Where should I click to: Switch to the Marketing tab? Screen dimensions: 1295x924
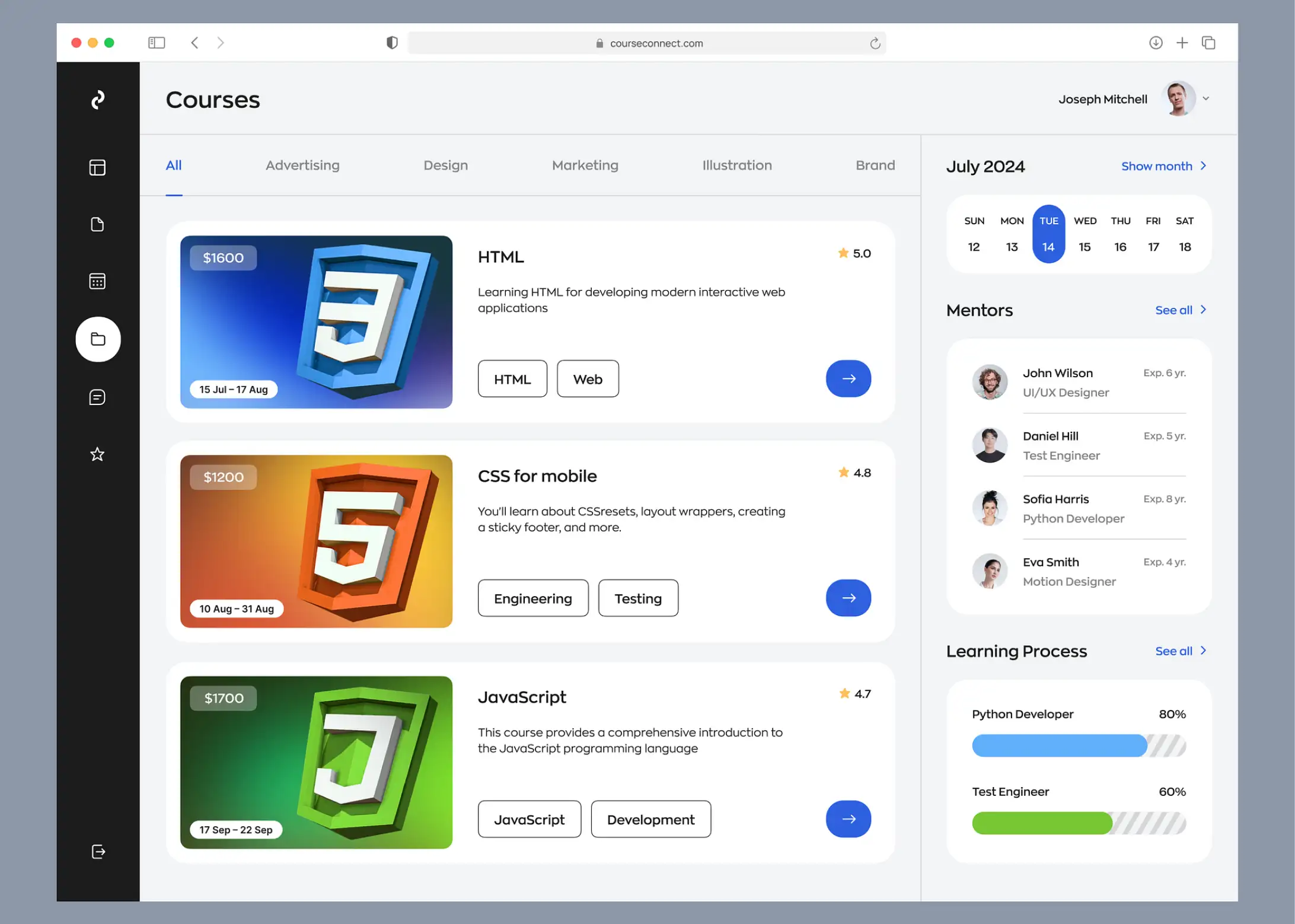click(585, 165)
